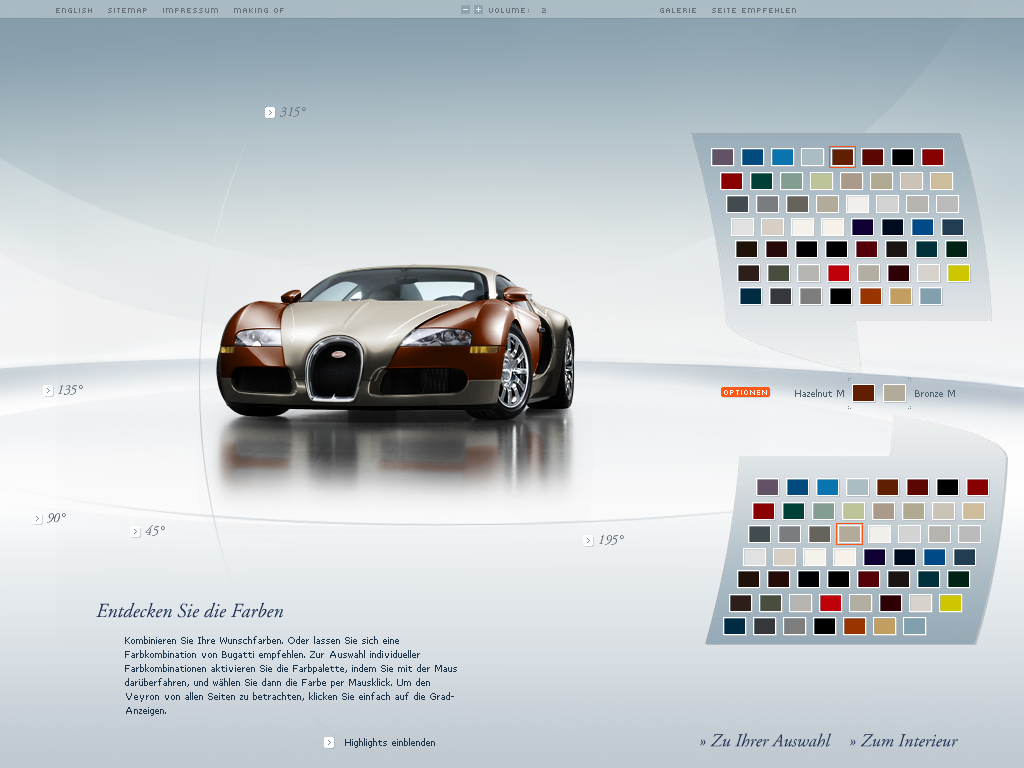
Task: Continue to Zum Interieur
Action: tap(903, 741)
